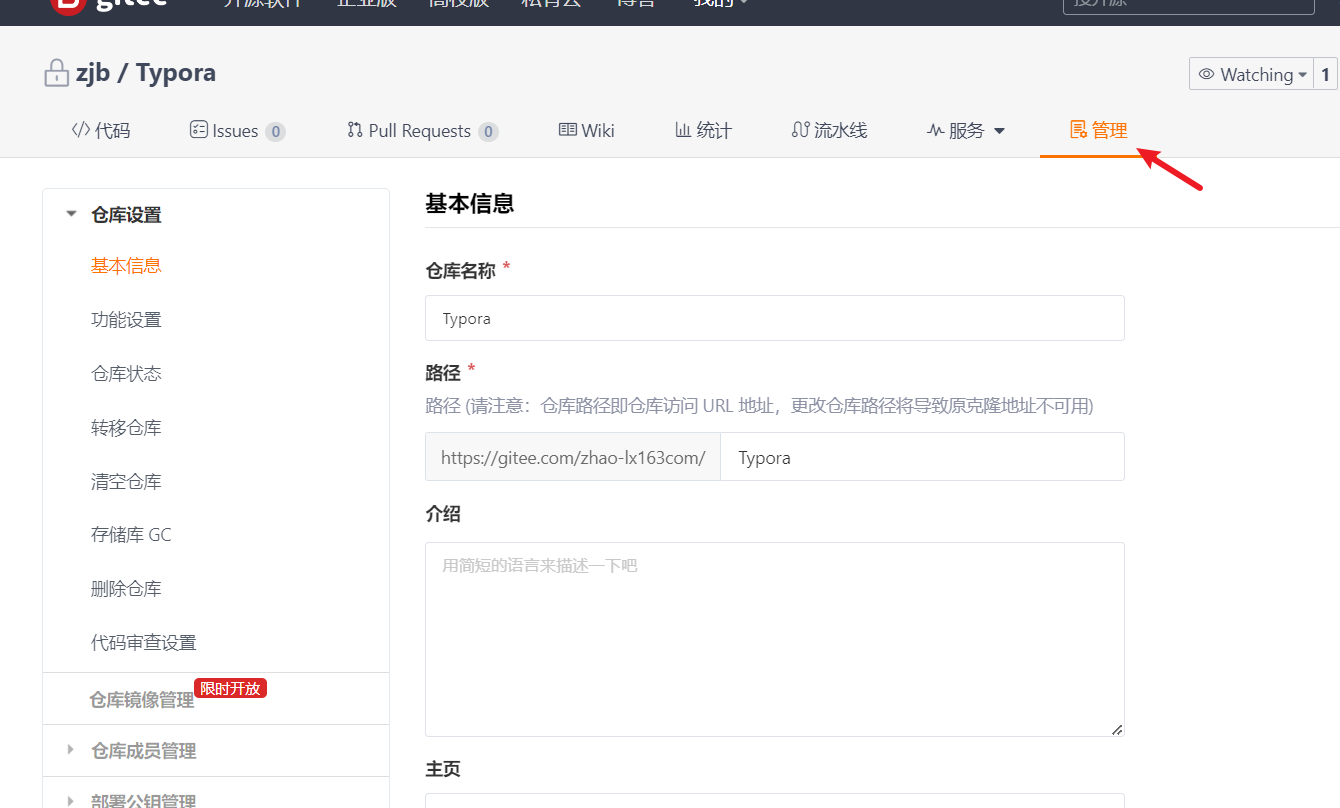Image resolution: width=1340 pixels, height=808 pixels.
Task: Click the top search box
Action: 1188,6
